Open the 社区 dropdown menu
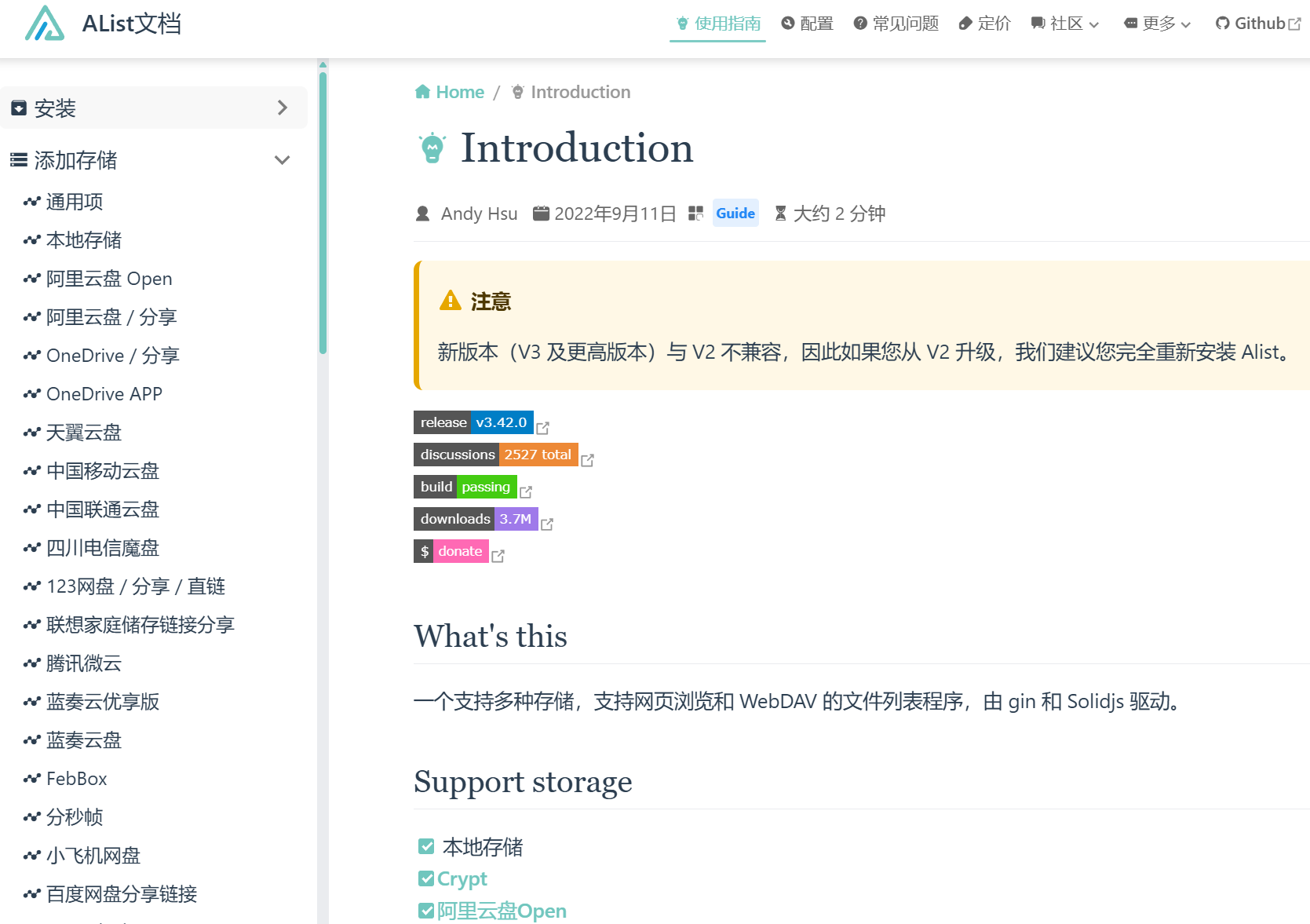The image size is (1310, 924). 1065,24
